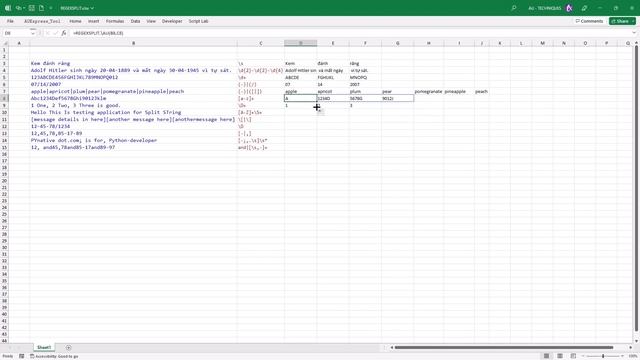This screenshot has width=640, height=360.
Task: Select the cell containing '07/14/2007'
Action: (x=133, y=84)
